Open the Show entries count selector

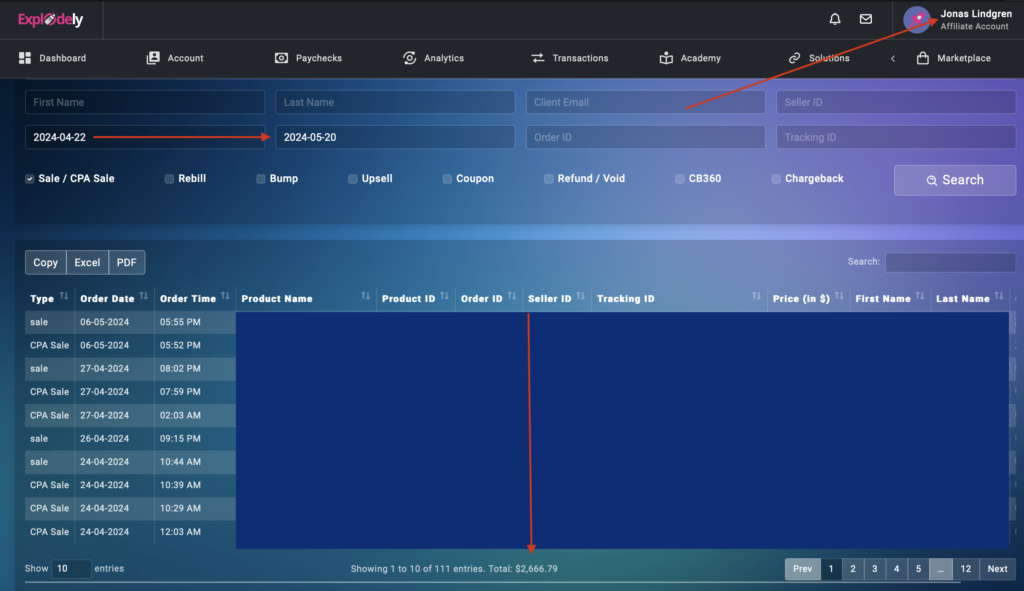pos(70,568)
